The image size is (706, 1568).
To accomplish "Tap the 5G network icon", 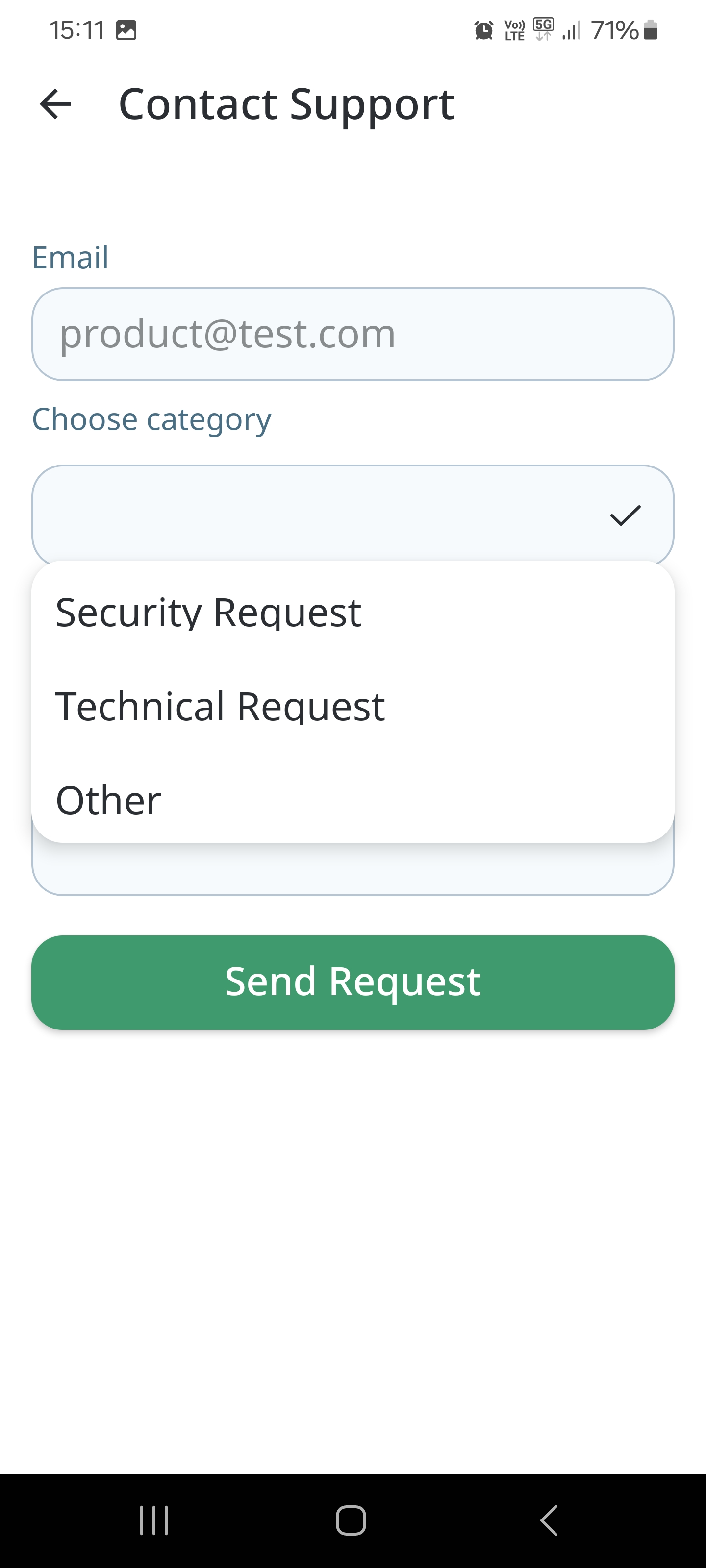I will [x=543, y=29].
